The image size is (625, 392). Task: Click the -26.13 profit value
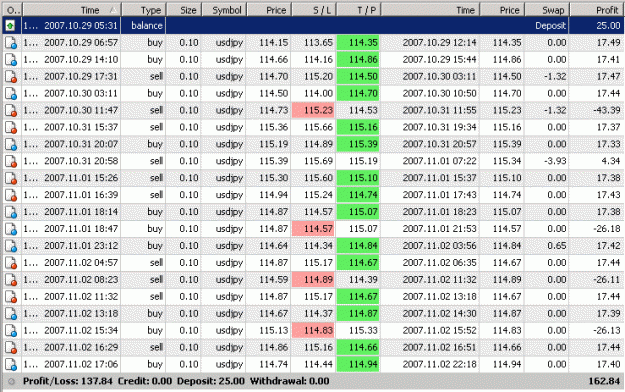607,331
